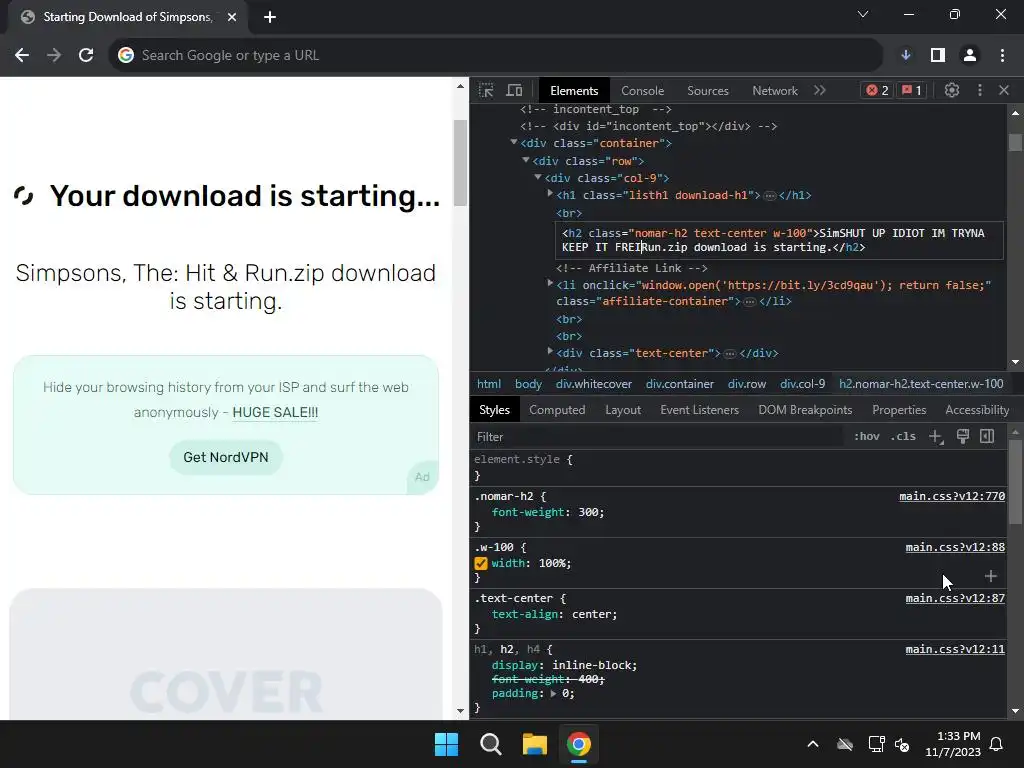This screenshot has width=1024, height=768.
Task: Open Chrome three-dot menu
Action: pos(1002,56)
